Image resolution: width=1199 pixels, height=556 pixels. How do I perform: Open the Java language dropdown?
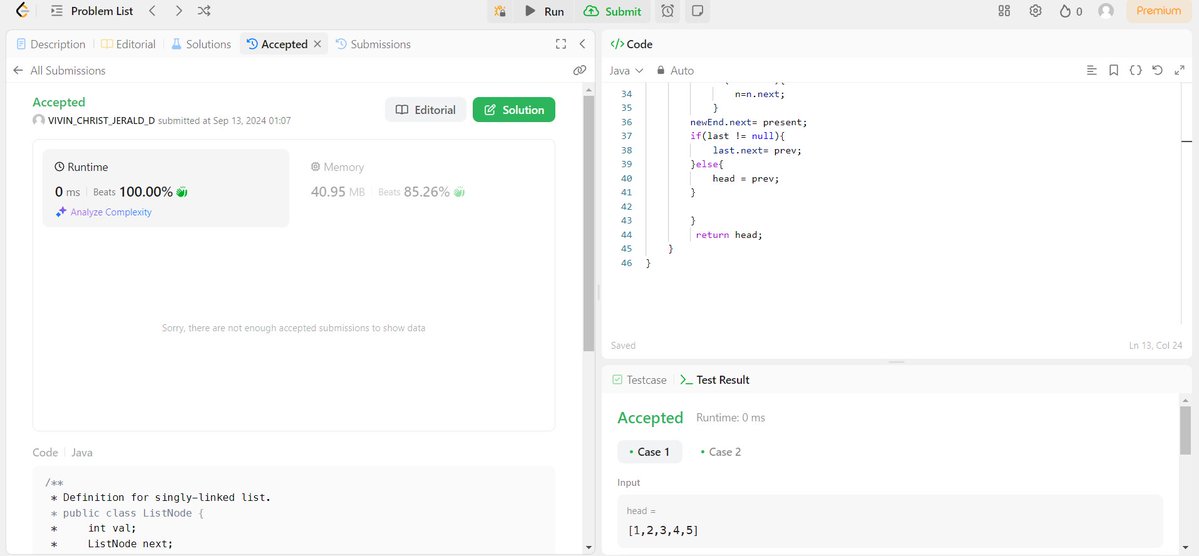pos(626,70)
